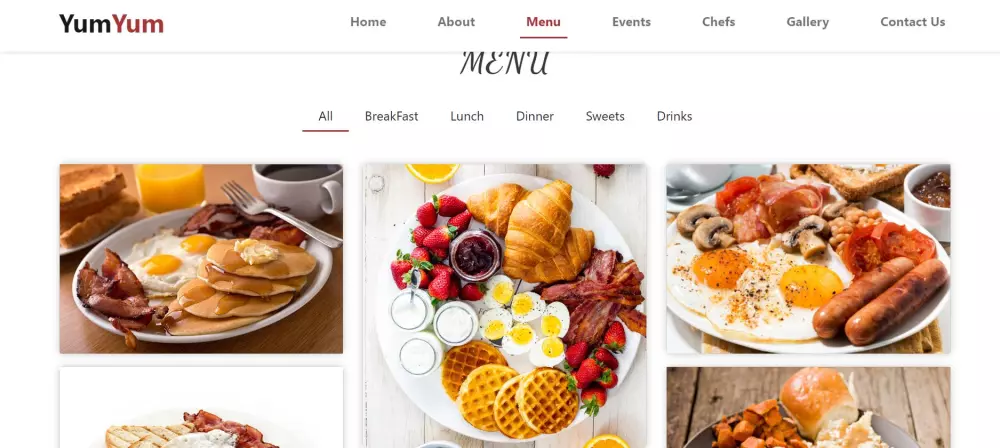
Task: Click the bread roll dish thumbnail
Action: click(808, 407)
